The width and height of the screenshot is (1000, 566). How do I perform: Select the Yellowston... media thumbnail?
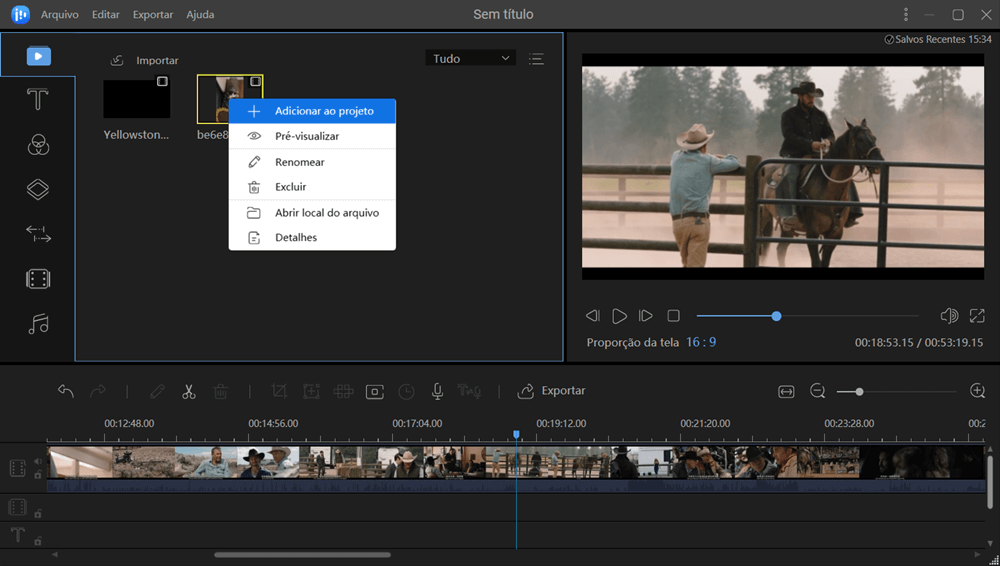pyautogui.click(x=136, y=99)
